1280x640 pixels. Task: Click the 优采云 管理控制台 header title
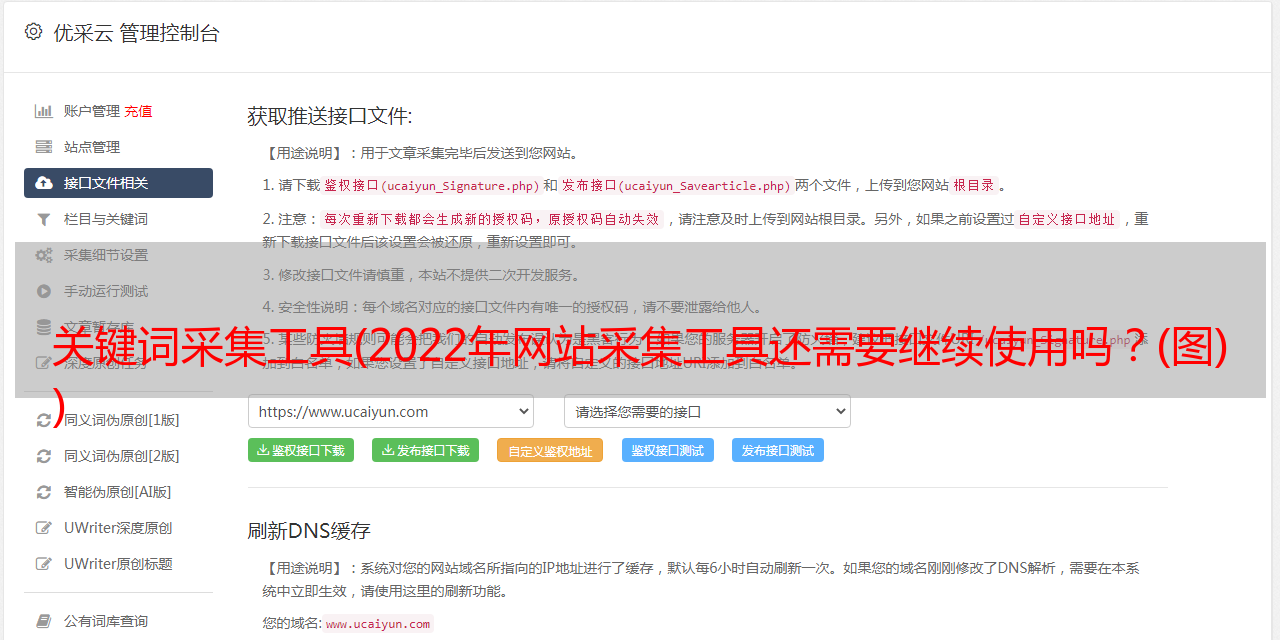[x=136, y=33]
